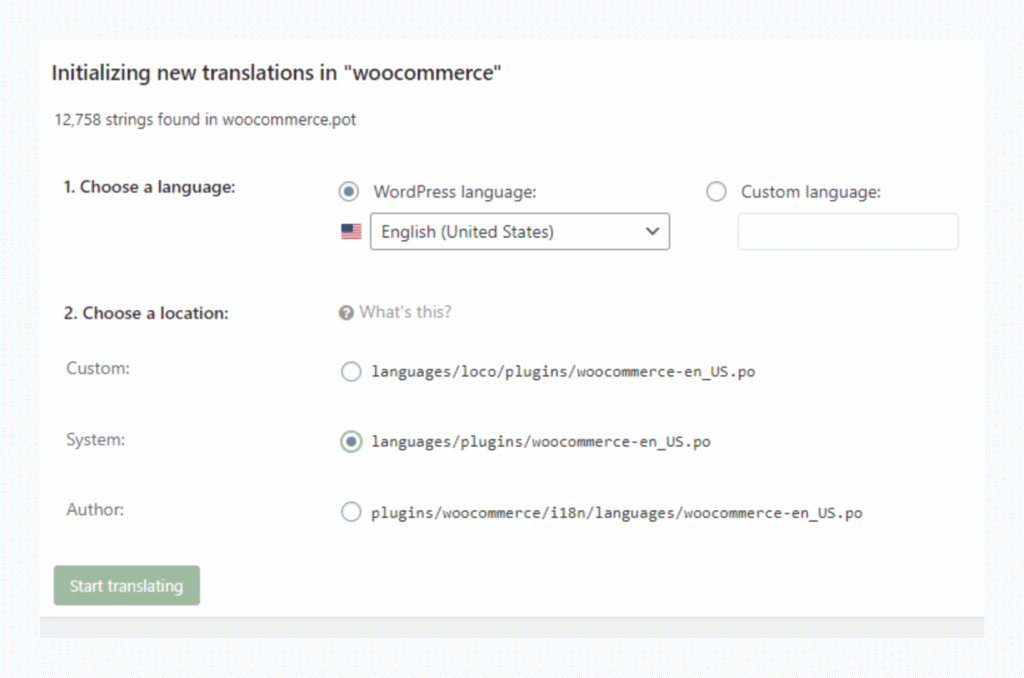Open the English (United States) language dropdown
The image size is (1024, 678).
pyautogui.click(x=520, y=231)
